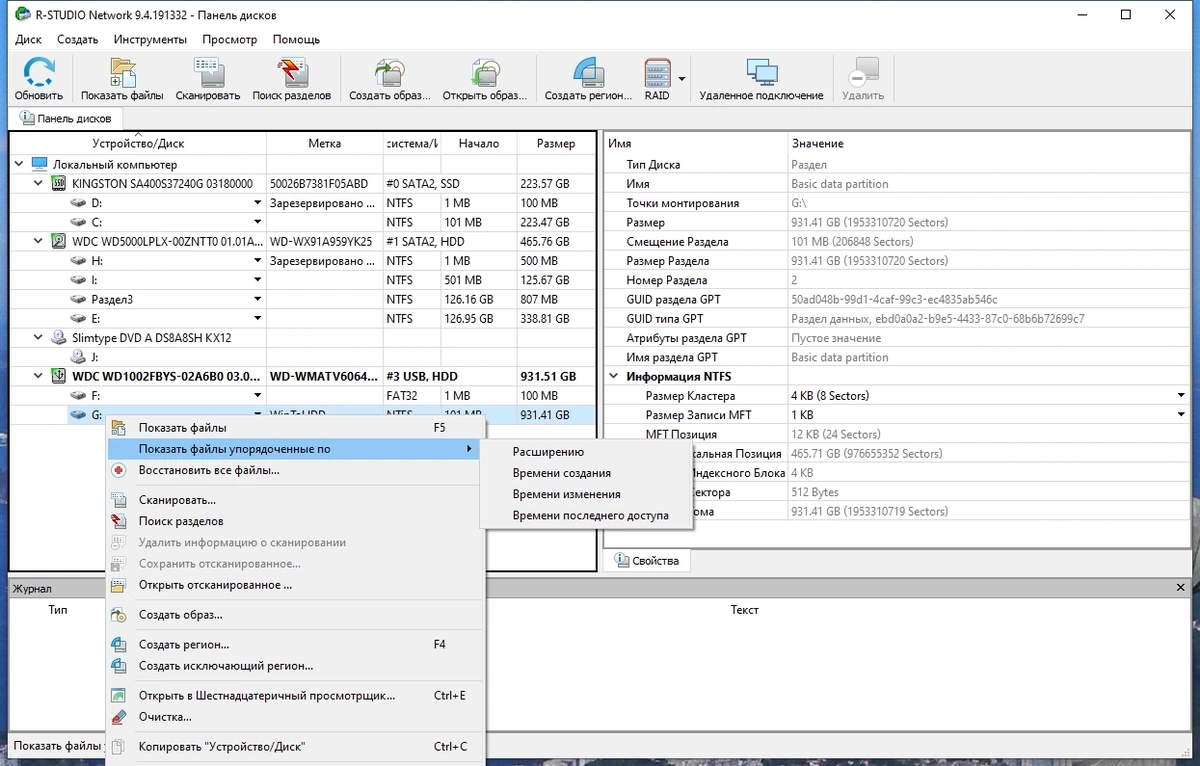Select the Панель дисков tab
1200x766 pixels.
[x=66, y=118]
